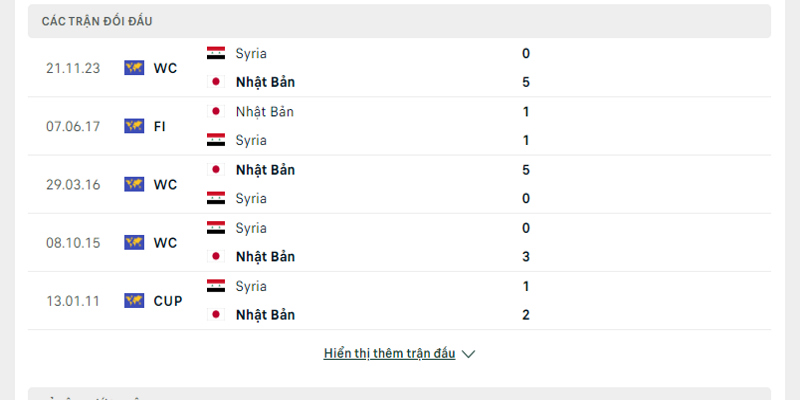The height and width of the screenshot is (400, 800).
Task: Click Japan flag in 08.10.15 match
Action: [x=215, y=257]
